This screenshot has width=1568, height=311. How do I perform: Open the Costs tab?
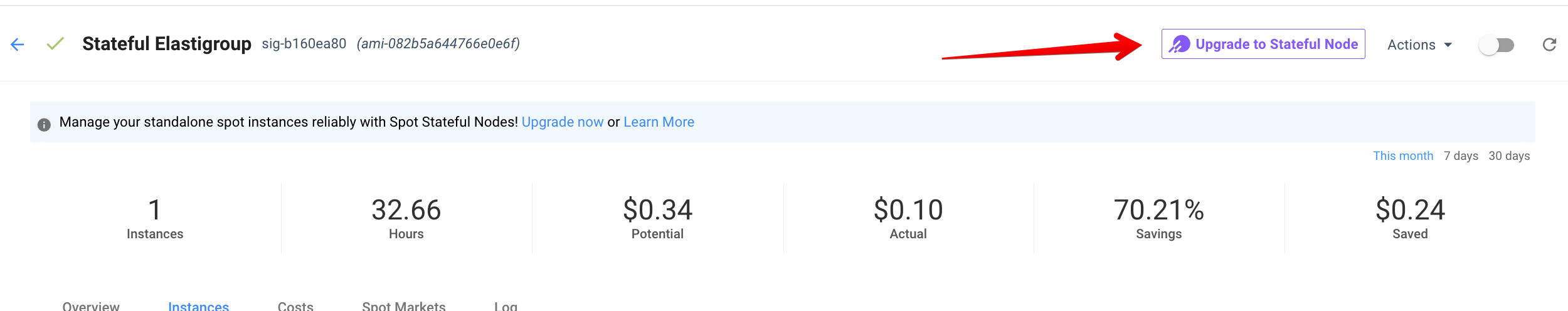point(295,306)
